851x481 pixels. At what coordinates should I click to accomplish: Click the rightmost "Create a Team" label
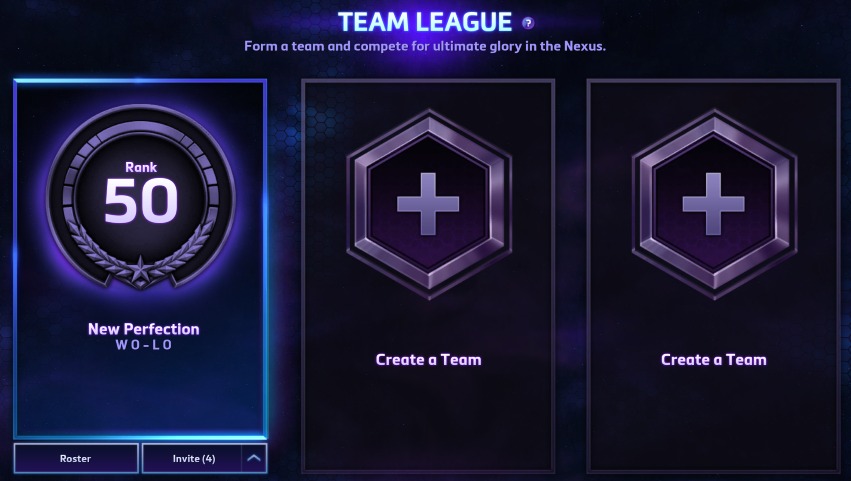tap(713, 359)
